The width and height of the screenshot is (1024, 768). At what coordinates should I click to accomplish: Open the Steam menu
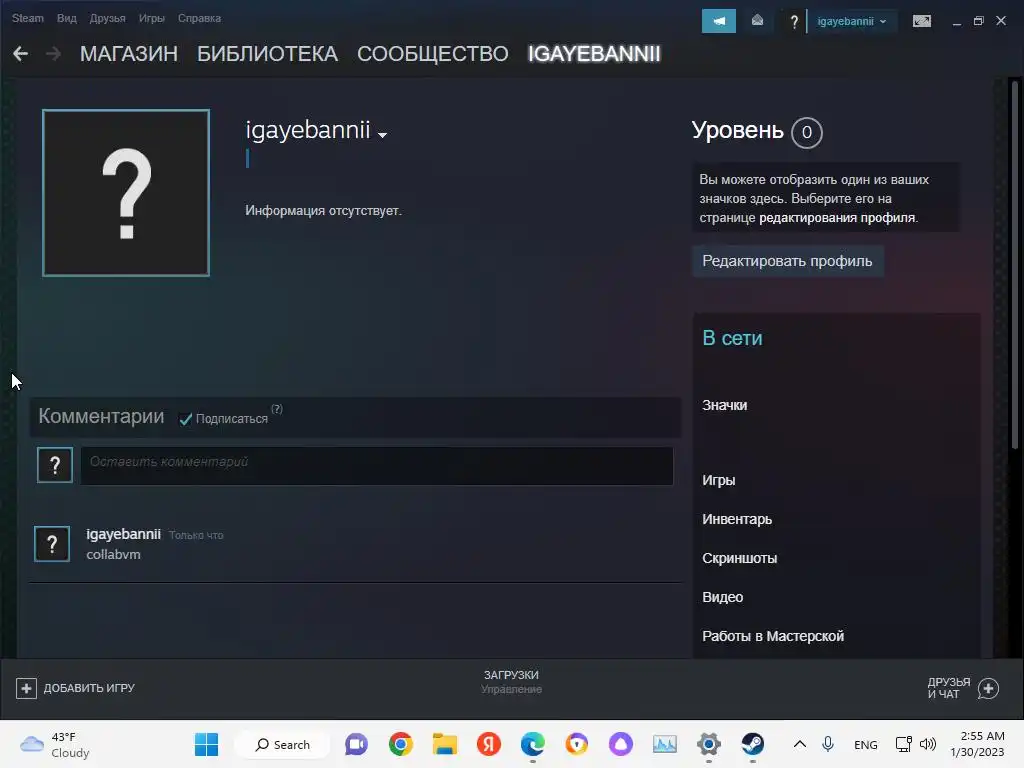tap(27, 18)
